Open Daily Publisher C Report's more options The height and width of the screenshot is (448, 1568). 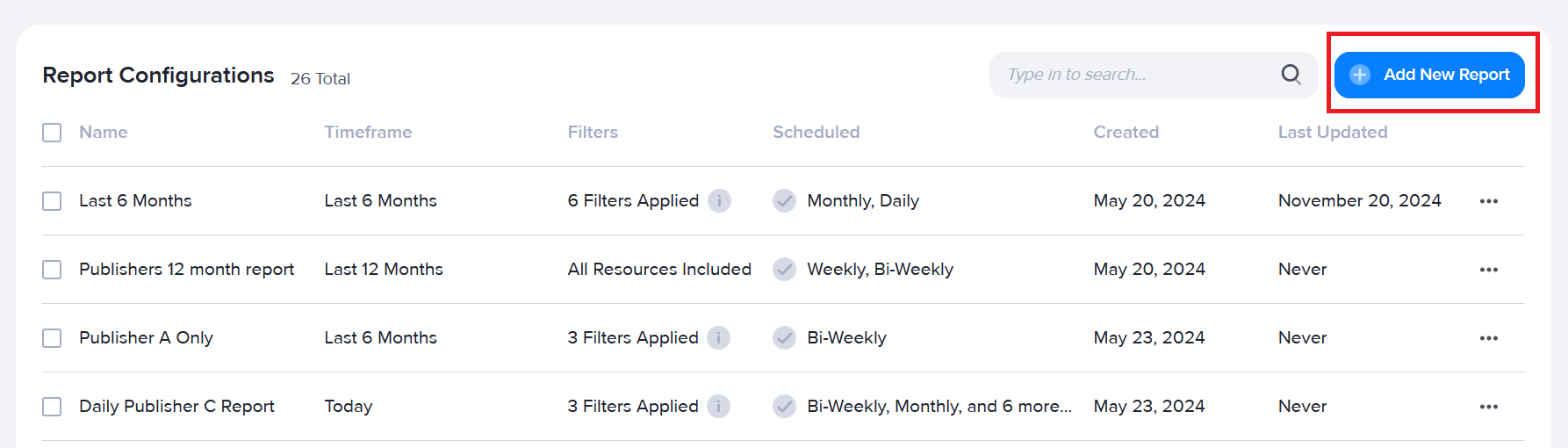1488,407
